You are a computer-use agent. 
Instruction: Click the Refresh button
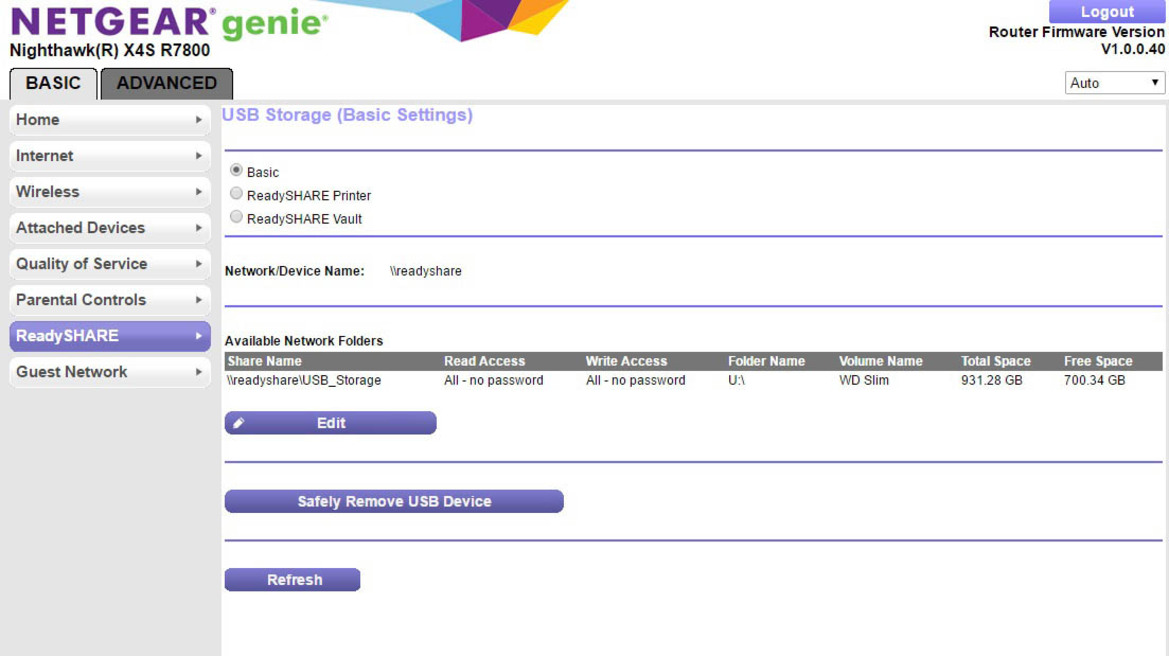[x=292, y=579]
